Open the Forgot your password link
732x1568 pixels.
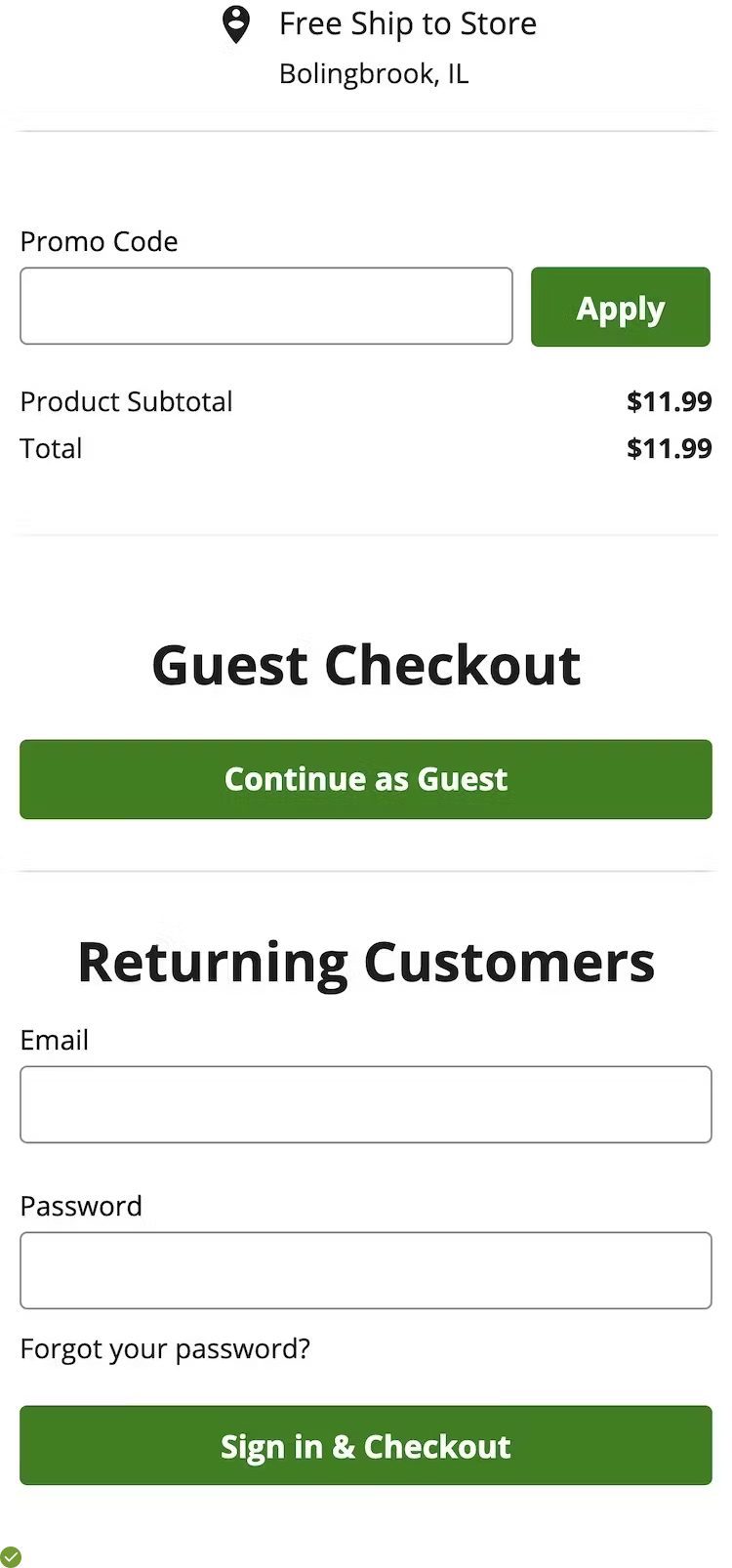pos(165,1348)
